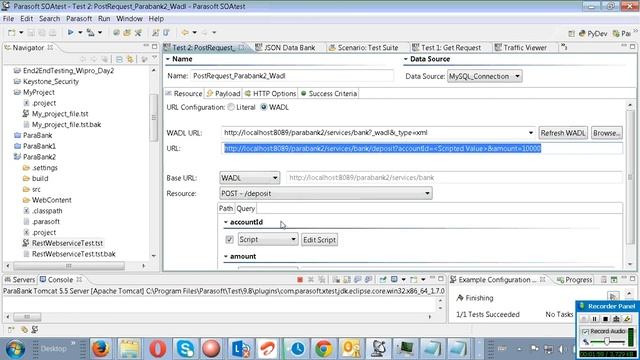Click the run icon in Example Configuration panel
This screenshot has width=640, height=360.
613,297
